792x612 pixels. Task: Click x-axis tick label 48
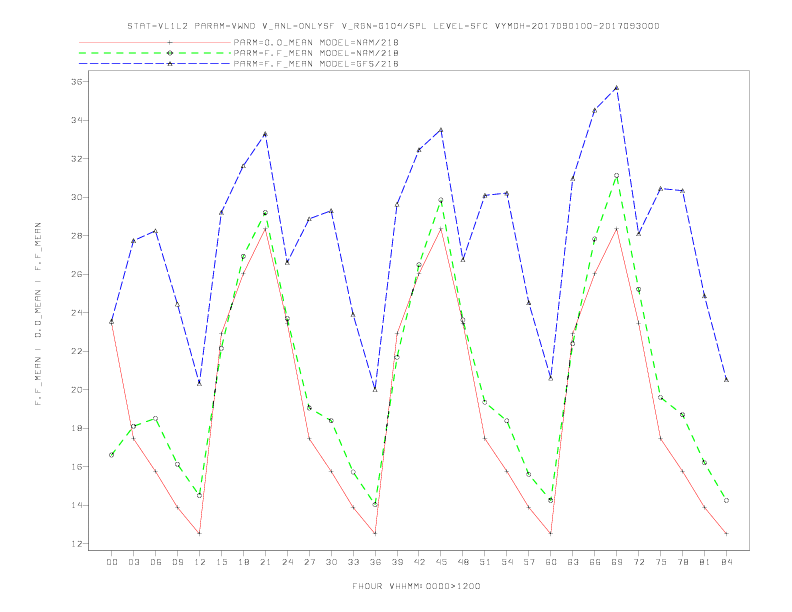(463, 562)
